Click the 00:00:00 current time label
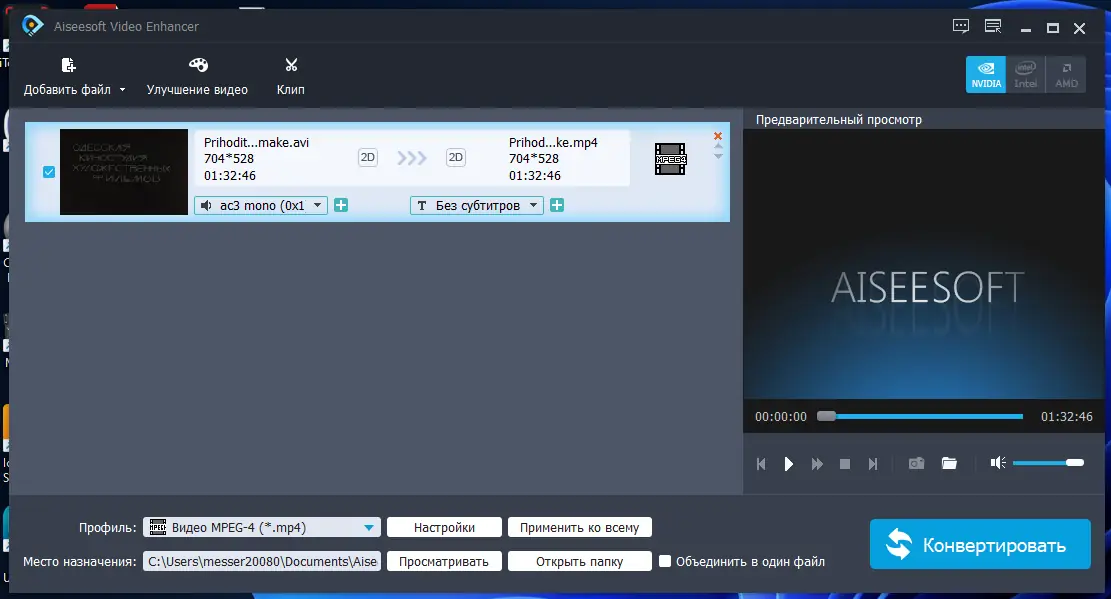Image resolution: width=1111 pixels, height=599 pixels. pos(781,417)
